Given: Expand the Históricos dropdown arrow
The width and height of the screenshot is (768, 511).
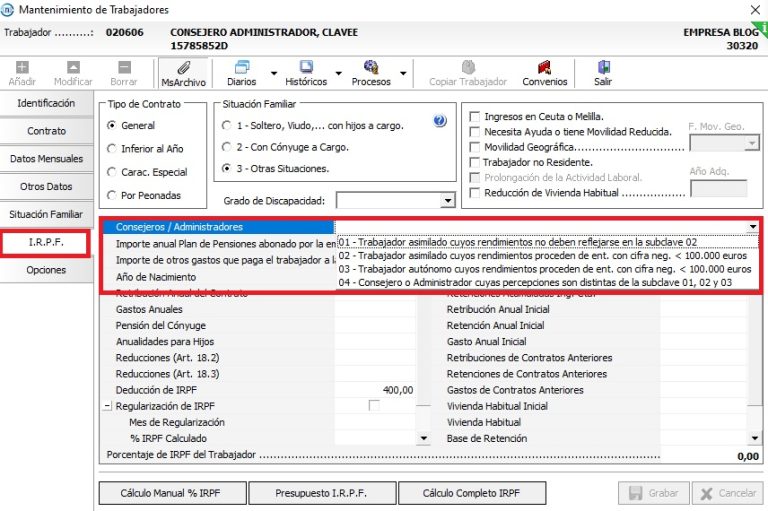Looking at the screenshot, I should pyautogui.click(x=338, y=73).
